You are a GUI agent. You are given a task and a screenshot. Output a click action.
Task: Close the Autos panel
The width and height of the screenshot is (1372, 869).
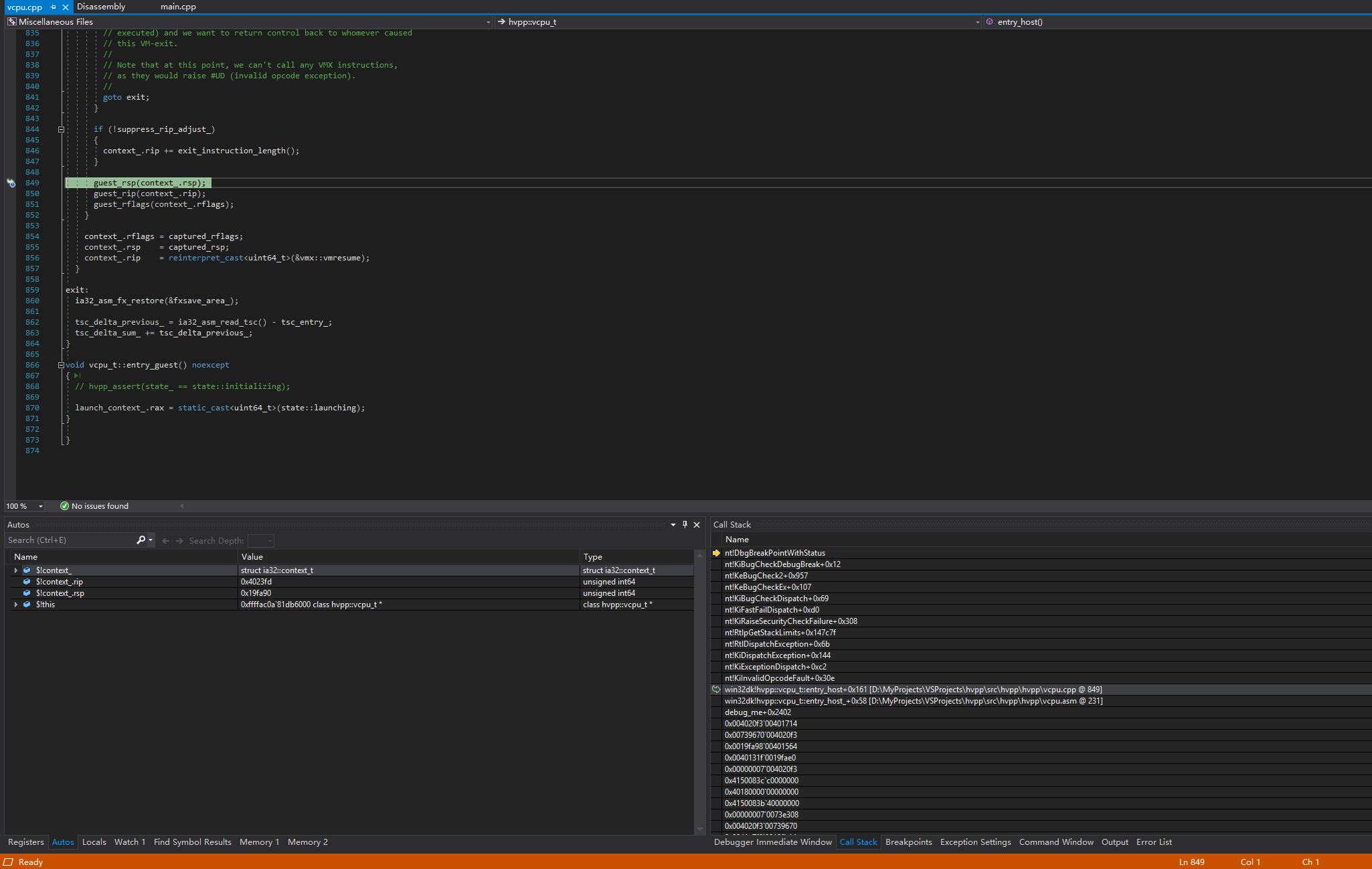point(697,525)
